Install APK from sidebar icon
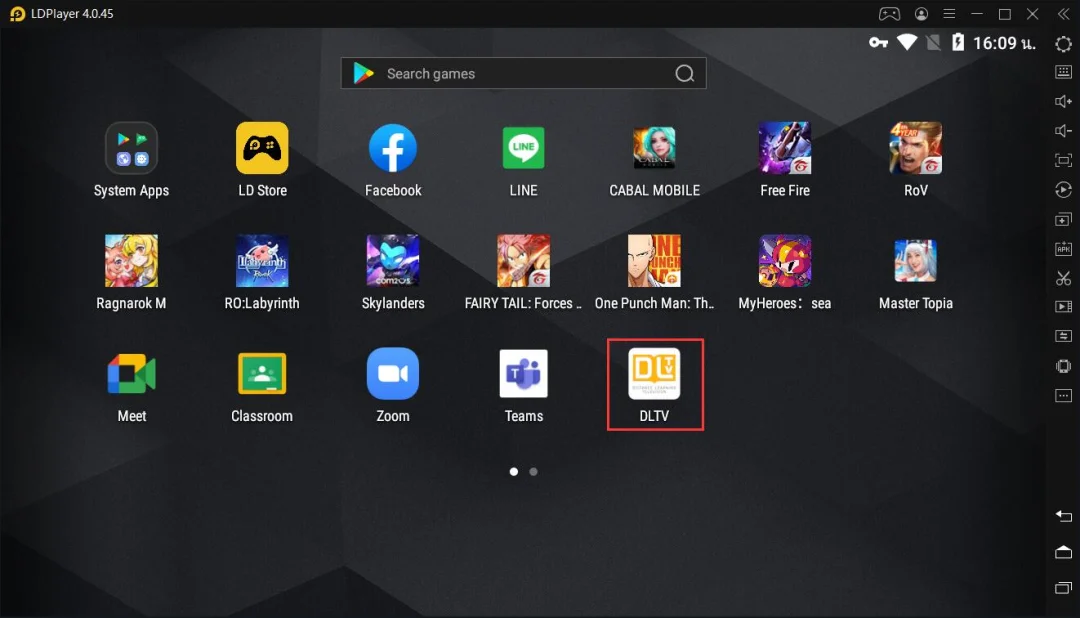Screen dimensions: 1080x618 pos(1063,249)
